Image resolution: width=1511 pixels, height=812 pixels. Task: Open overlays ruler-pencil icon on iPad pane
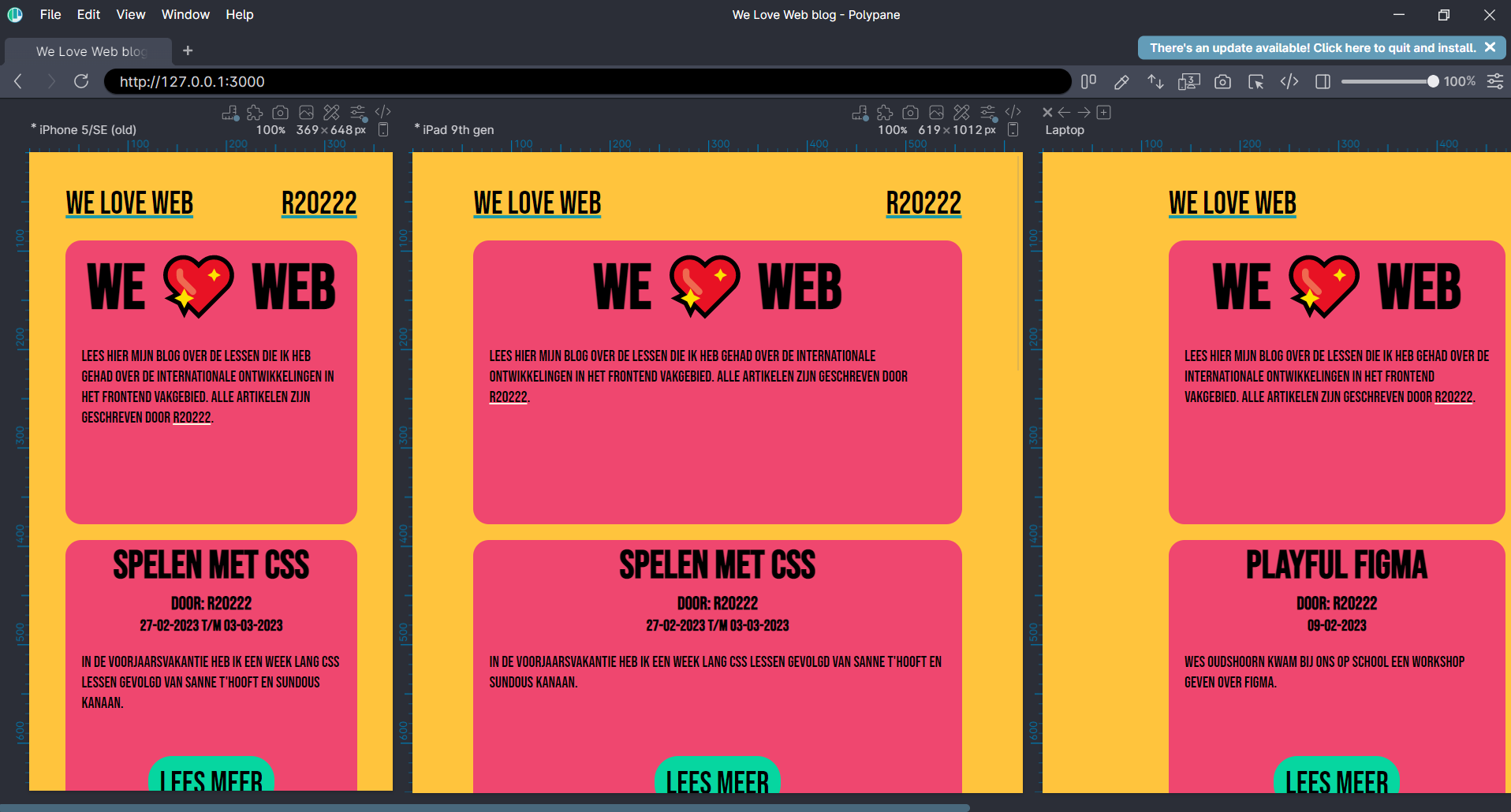click(962, 113)
